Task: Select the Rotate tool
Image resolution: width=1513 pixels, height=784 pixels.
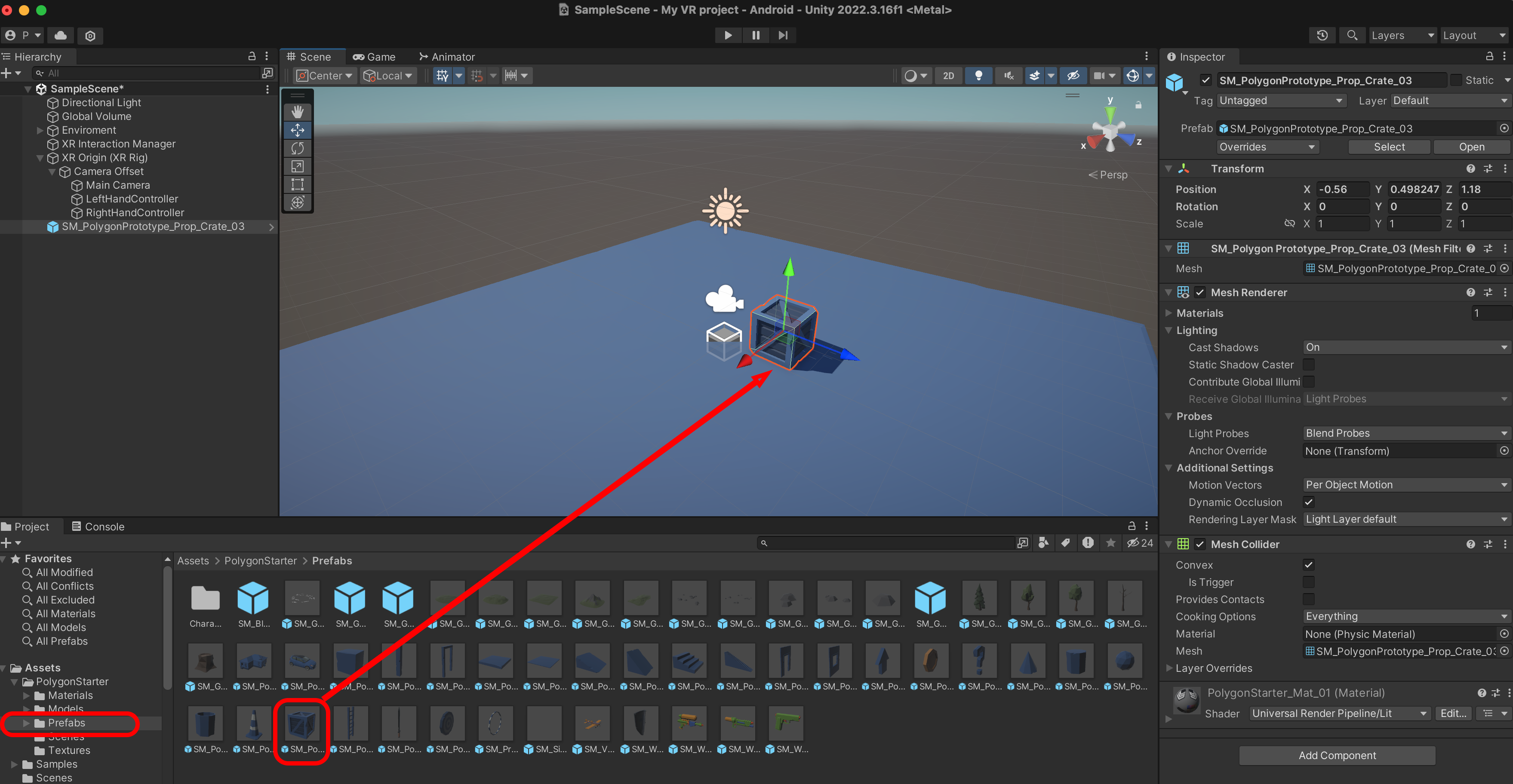Action: (297, 148)
